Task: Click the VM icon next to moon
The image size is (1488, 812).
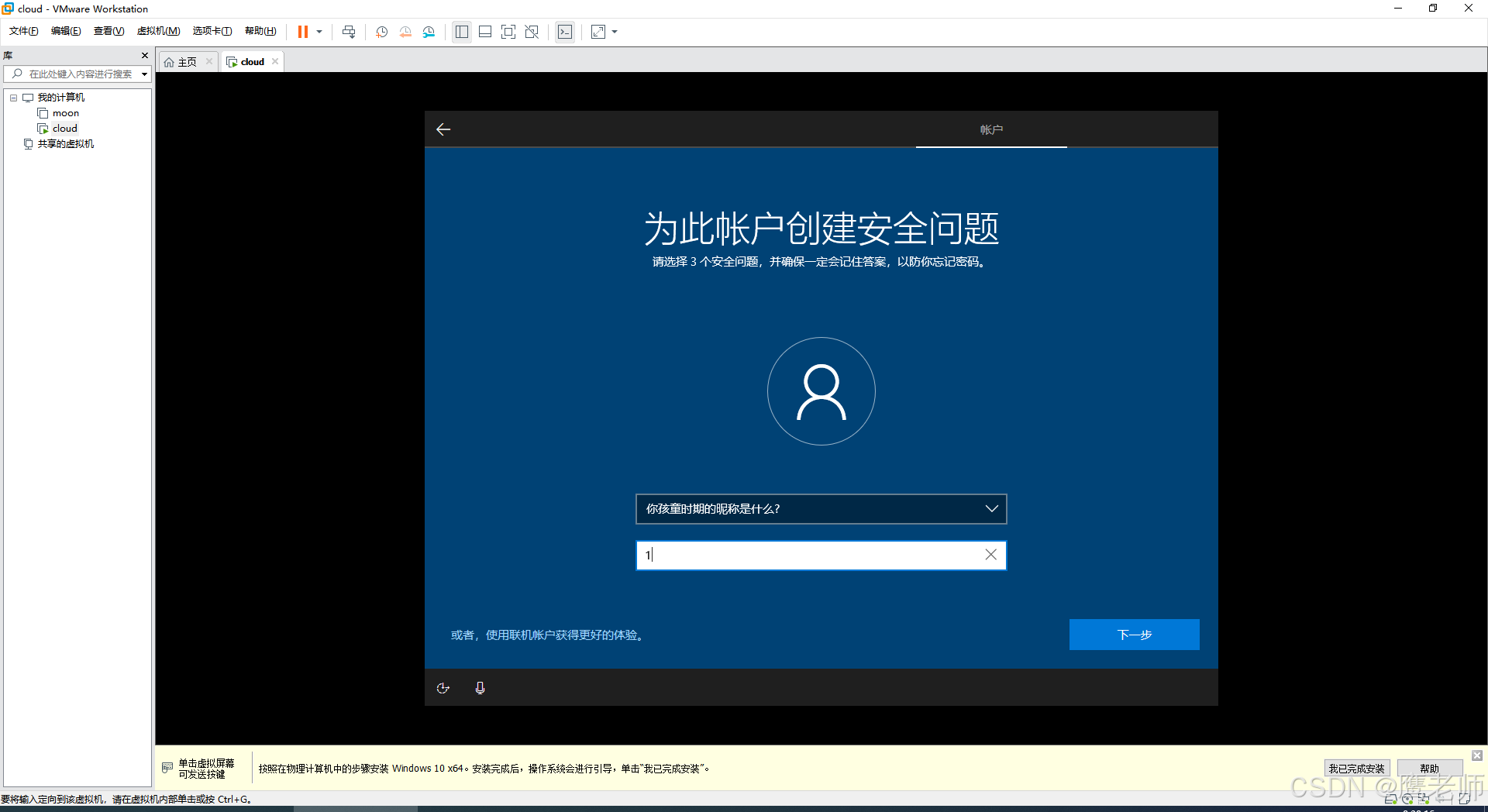Action: 43,113
